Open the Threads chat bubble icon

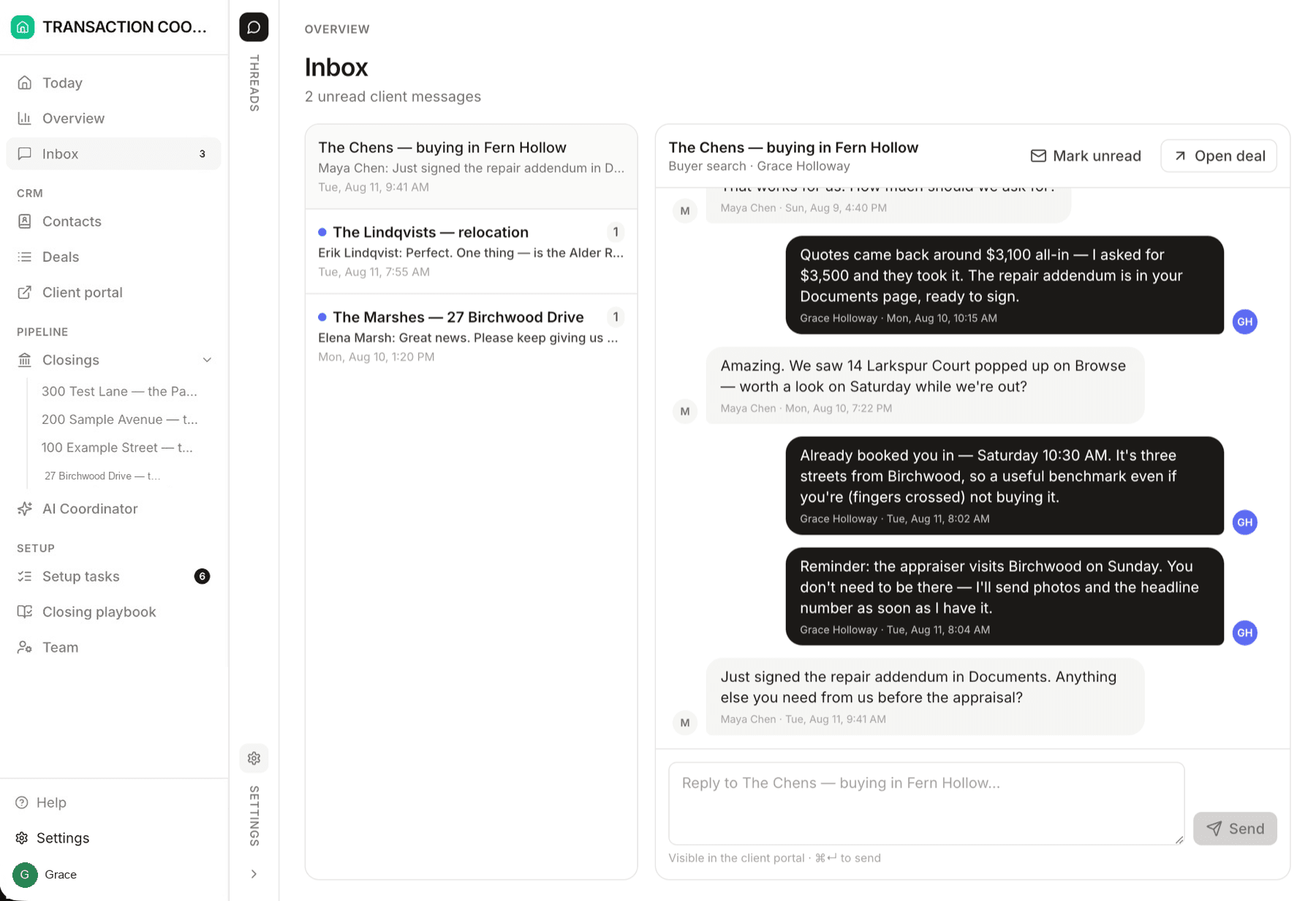[254, 27]
